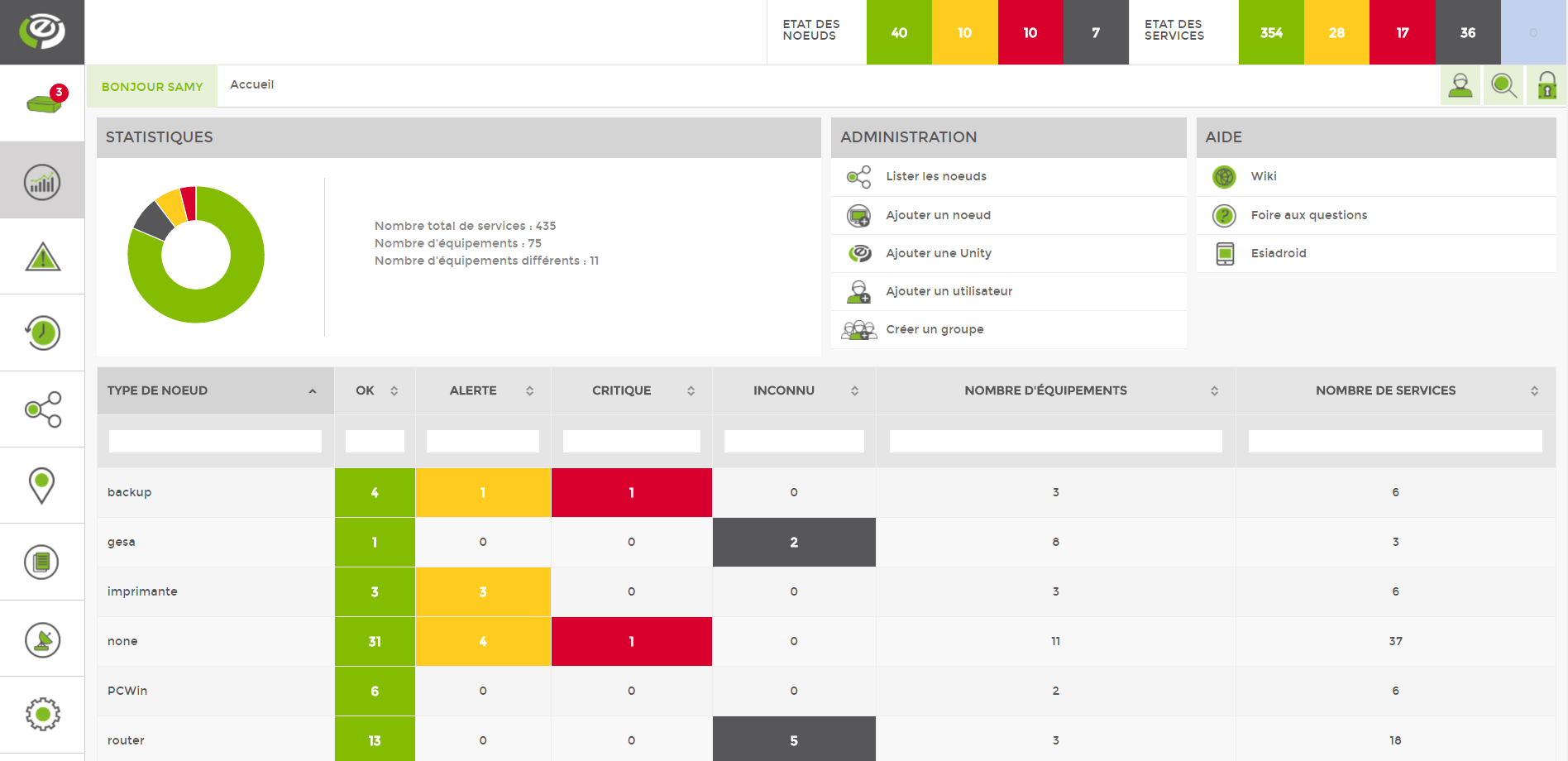Viewport: 1568px width, 761px height.
Task: Open the alerts warning triangle icon
Action: (x=42, y=257)
